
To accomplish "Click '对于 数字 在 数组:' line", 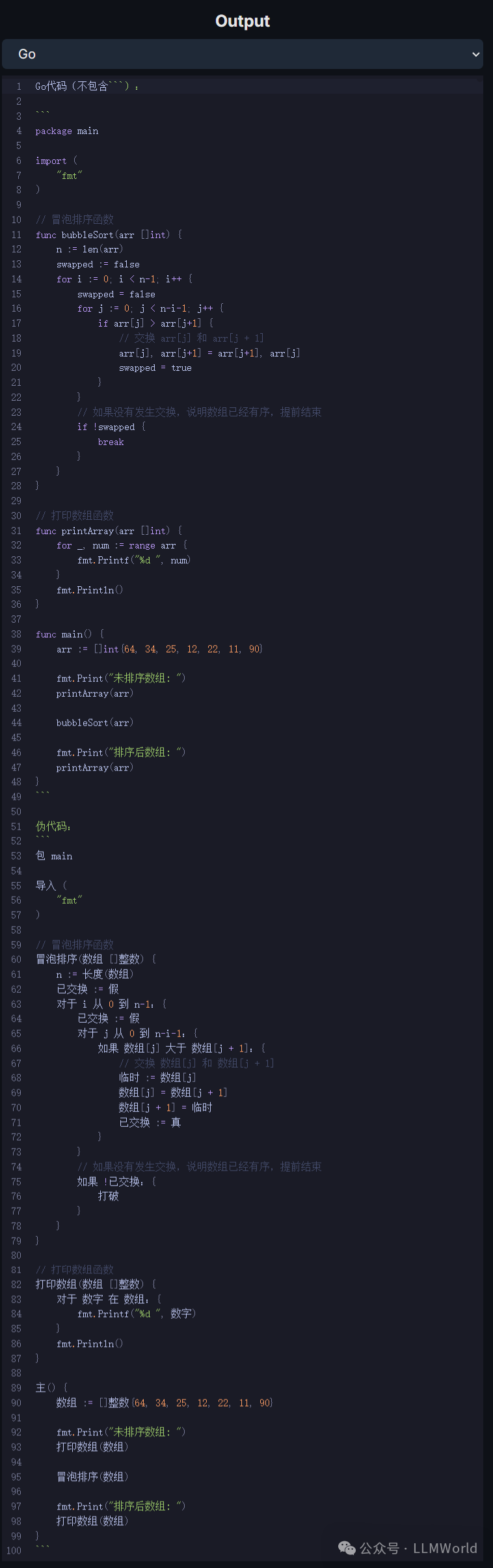I will 109,1299.
